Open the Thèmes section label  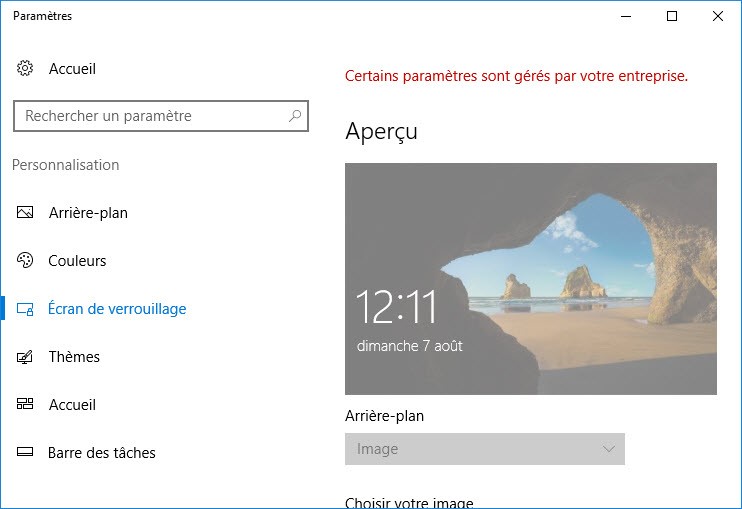coord(74,357)
